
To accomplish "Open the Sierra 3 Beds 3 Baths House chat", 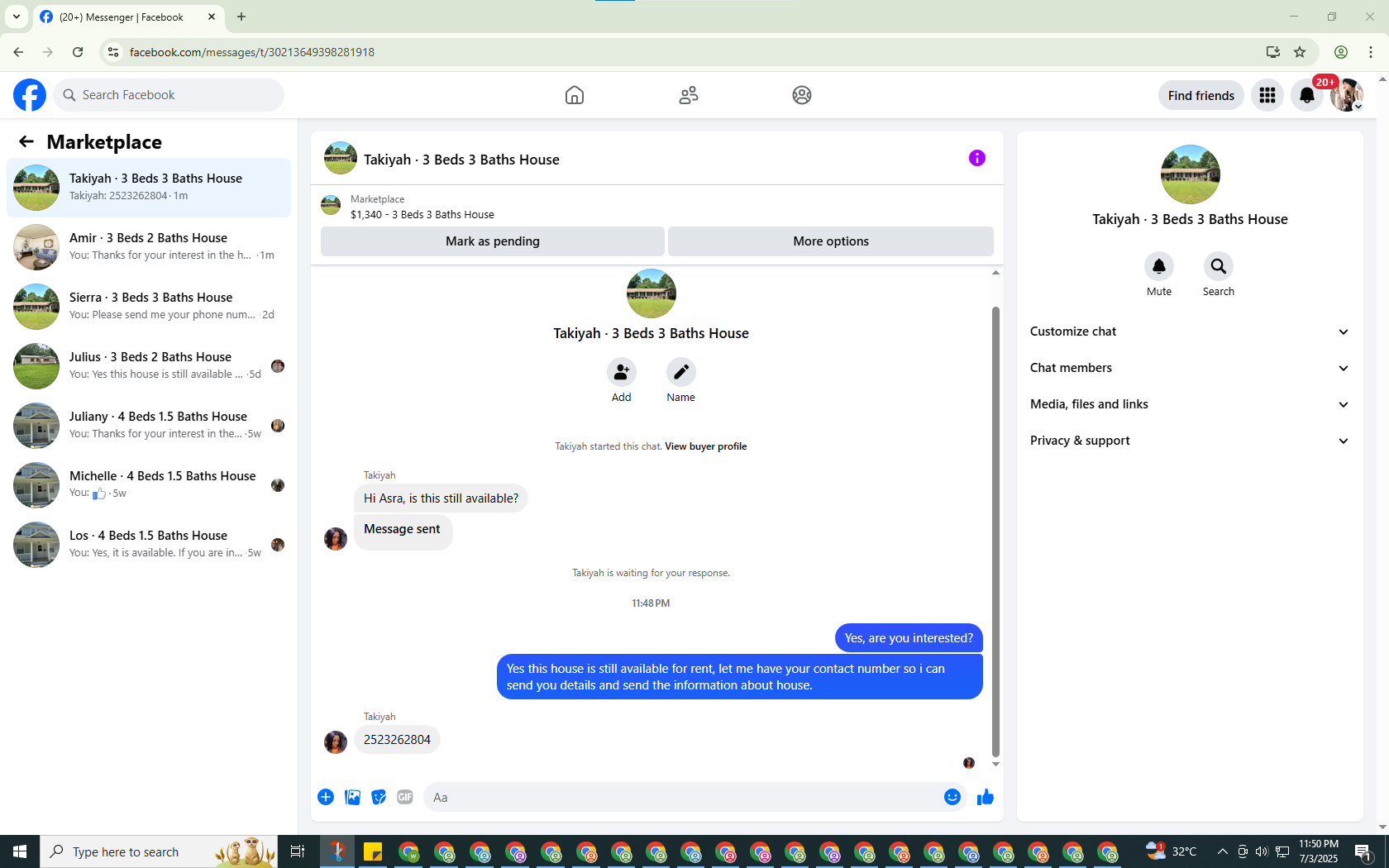I will (x=149, y=307).
